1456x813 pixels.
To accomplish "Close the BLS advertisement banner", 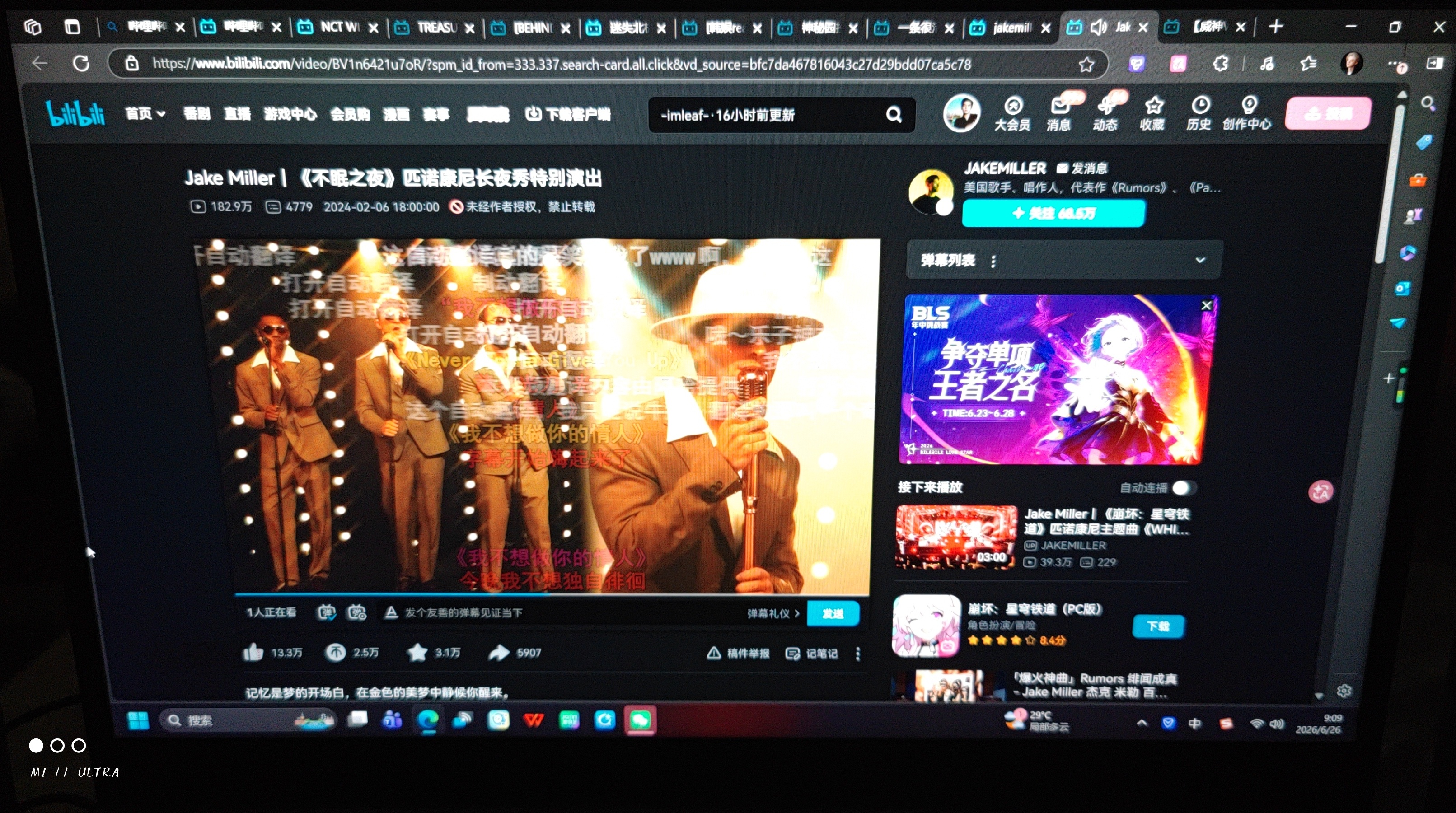I will pos(1206,306).
